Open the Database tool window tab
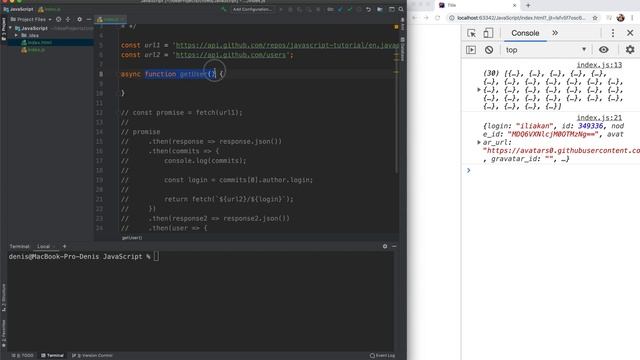Image resolution: width=640 pixels, height=360 pixels. coord(403,49)
